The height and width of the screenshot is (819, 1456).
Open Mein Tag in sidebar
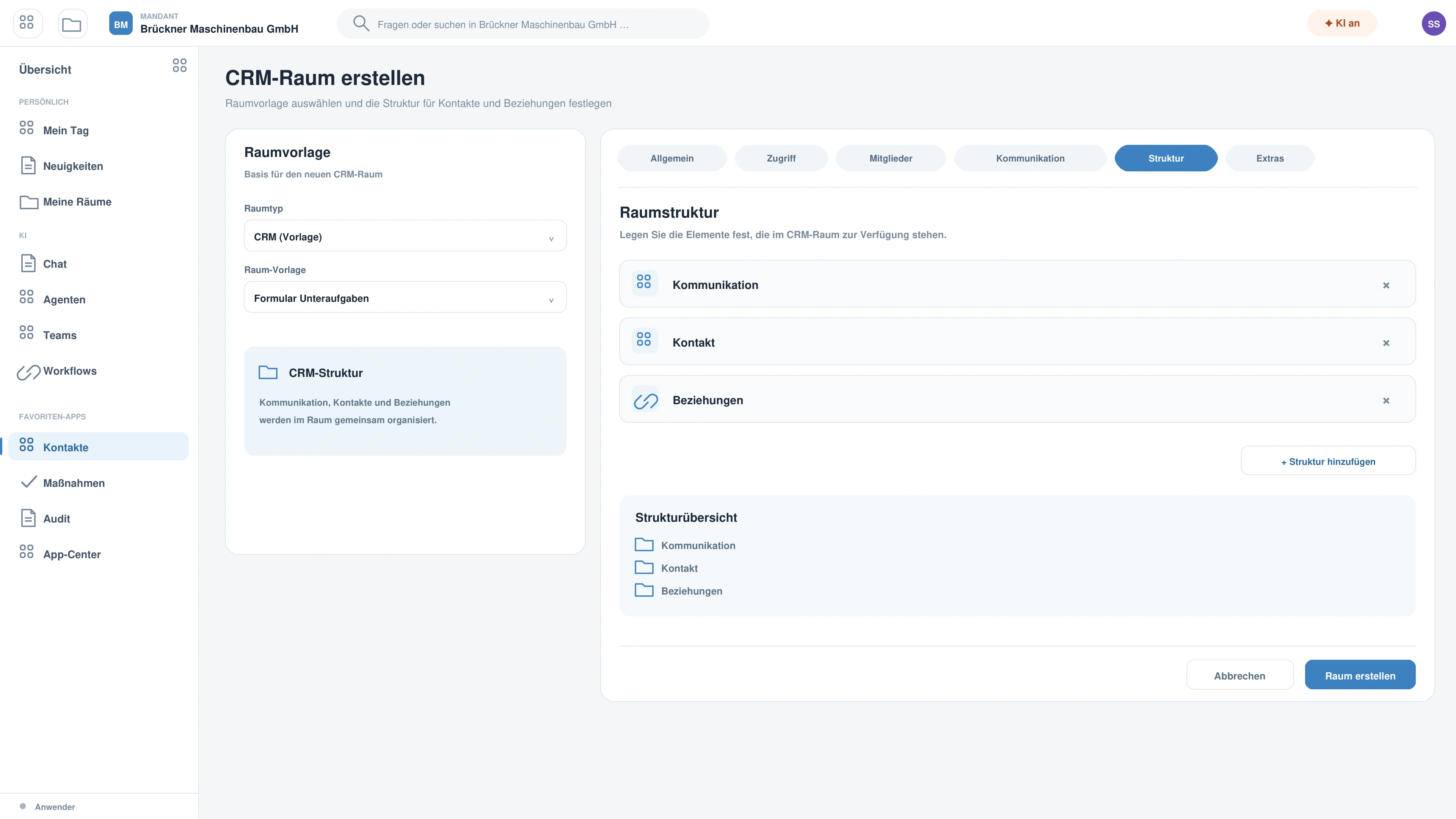tap(98, 130)
